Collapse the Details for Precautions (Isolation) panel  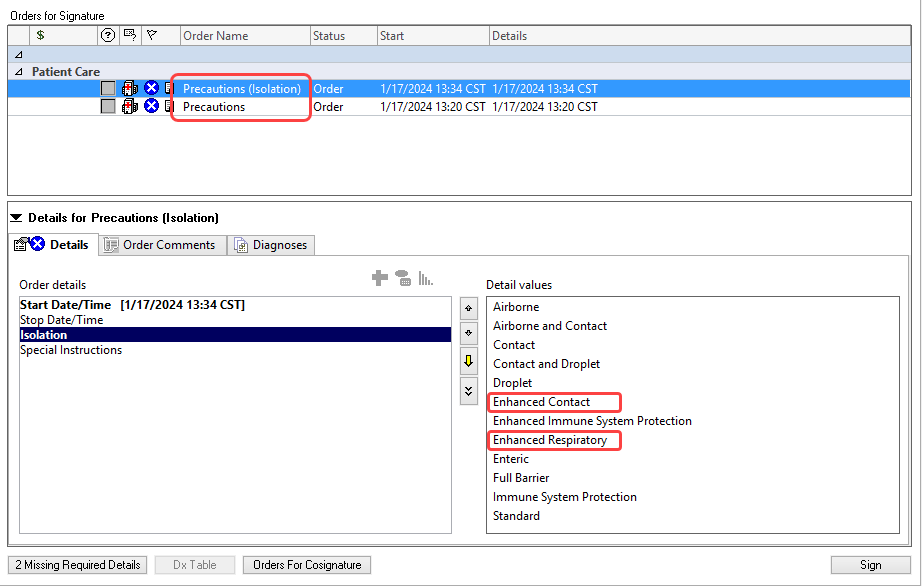(15, 217)
